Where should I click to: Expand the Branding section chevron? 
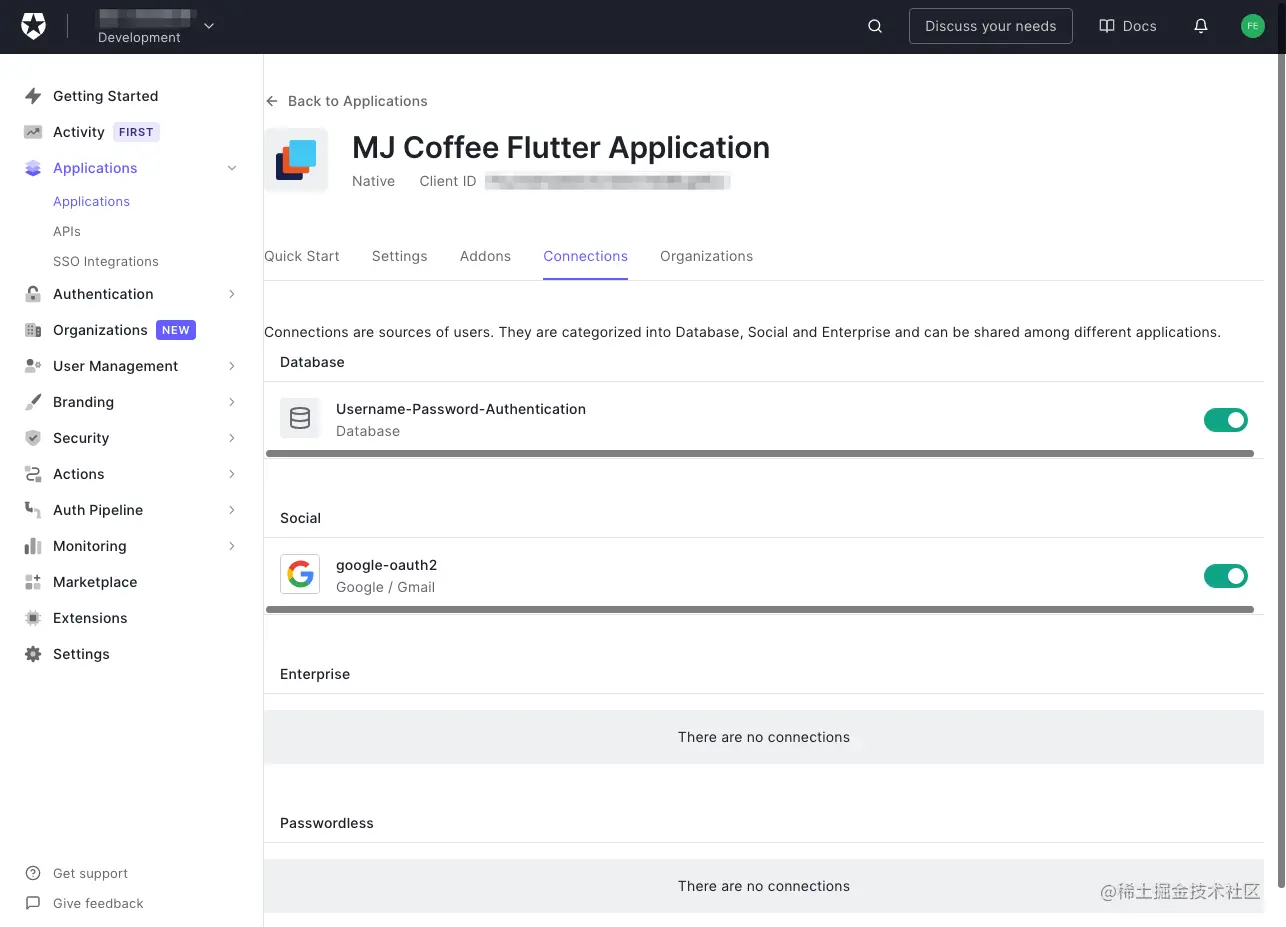tap(232, 402)
